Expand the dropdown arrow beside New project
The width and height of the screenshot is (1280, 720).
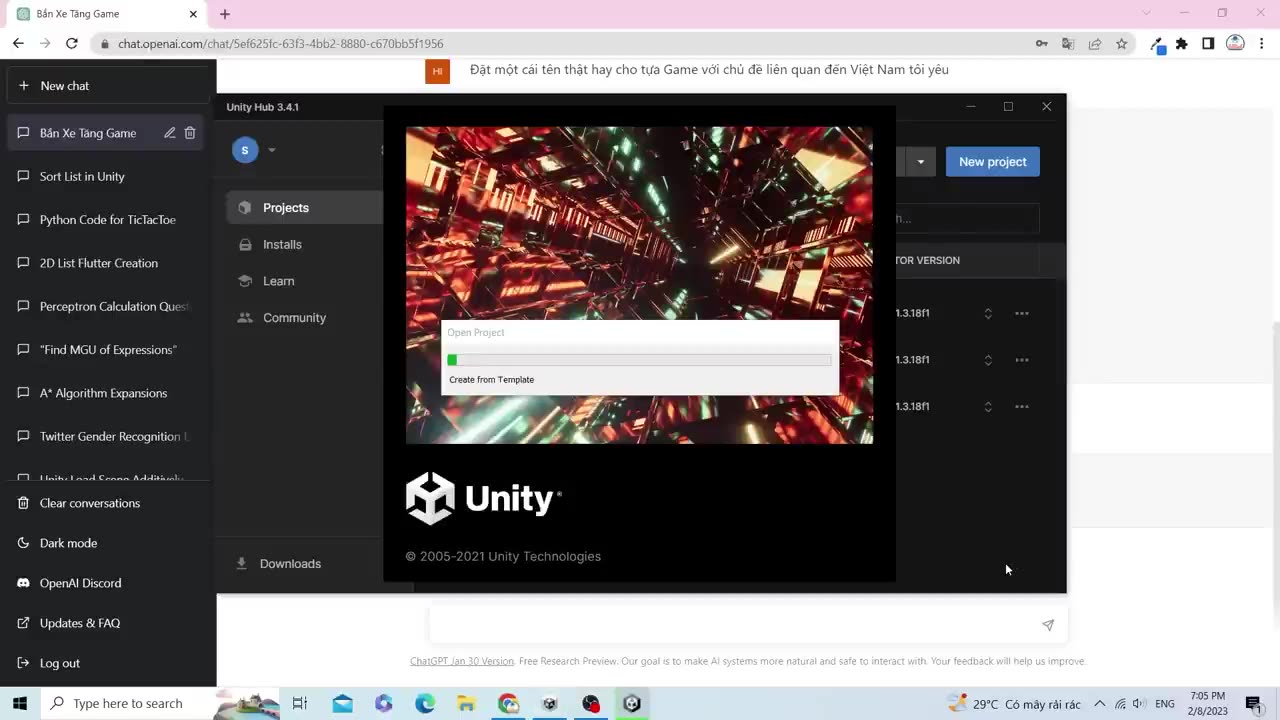click(920, 162)
